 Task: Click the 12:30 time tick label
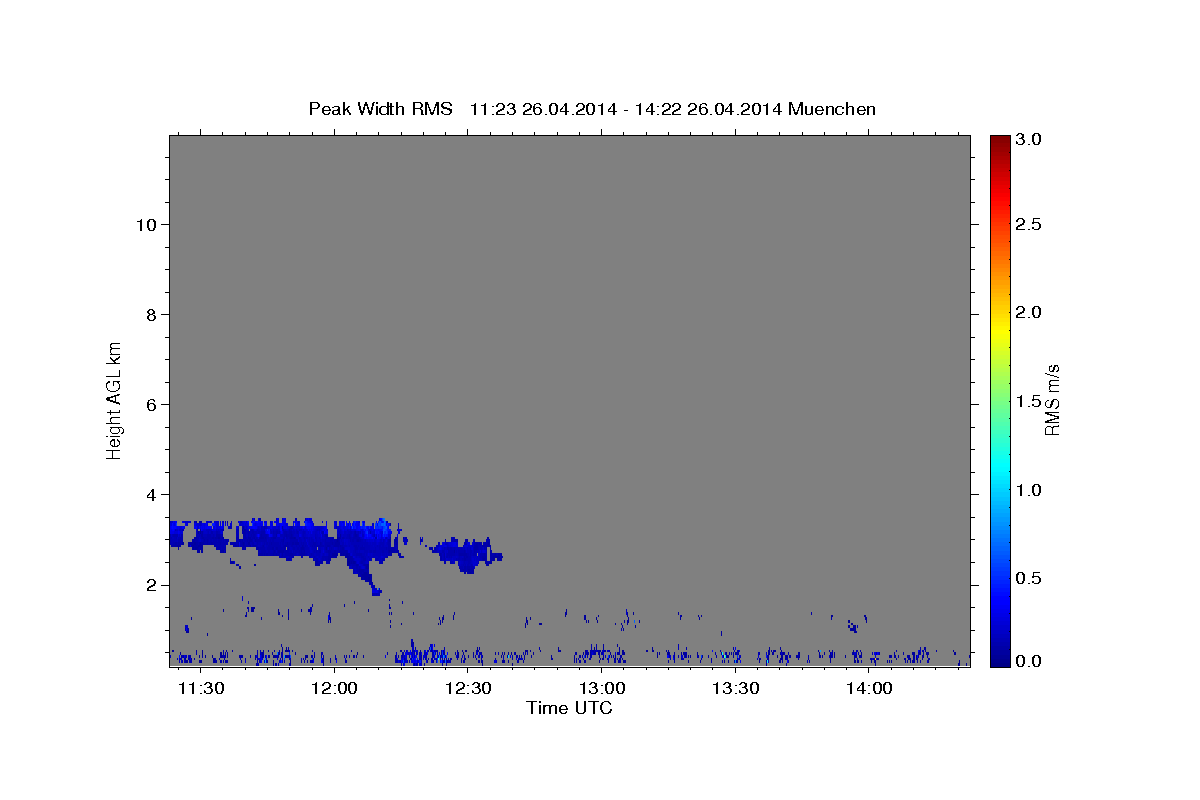tap(467, 689)
